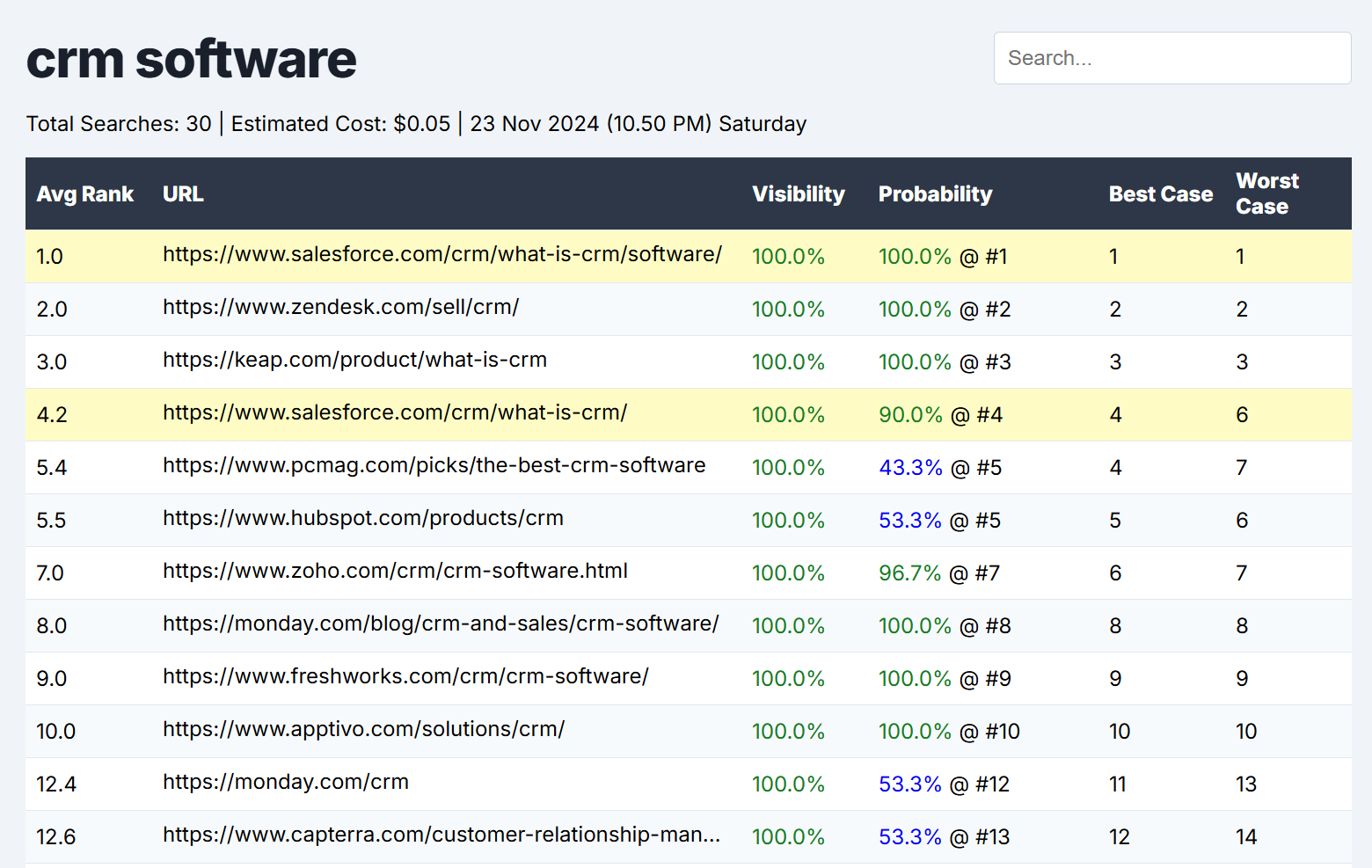
Task: Click probability '53.3% @ #13'
Action: 944,837
